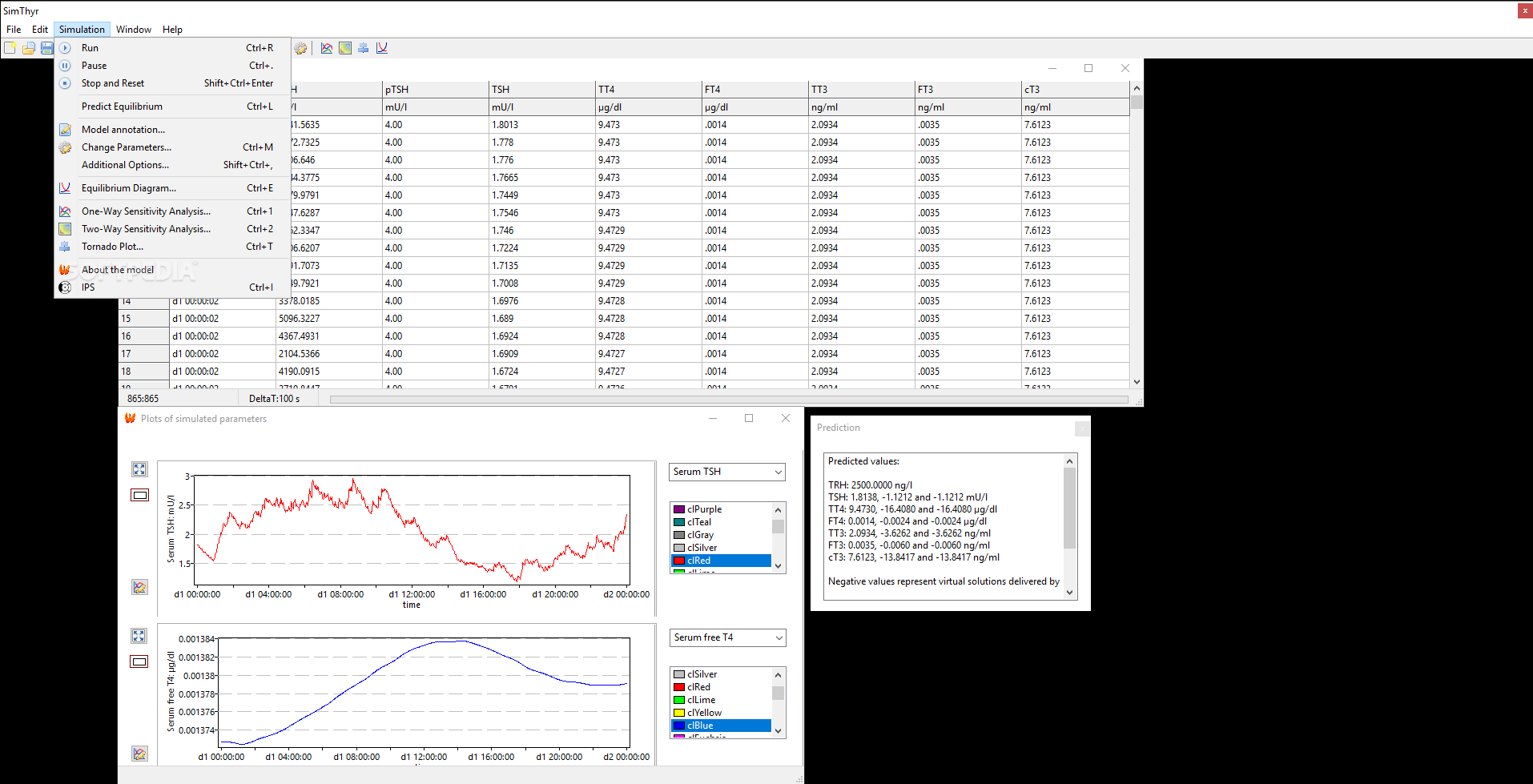1533x784 pixels.
Task: Select Equilibrium Diagram menu entry
Action: click(172, 188)
